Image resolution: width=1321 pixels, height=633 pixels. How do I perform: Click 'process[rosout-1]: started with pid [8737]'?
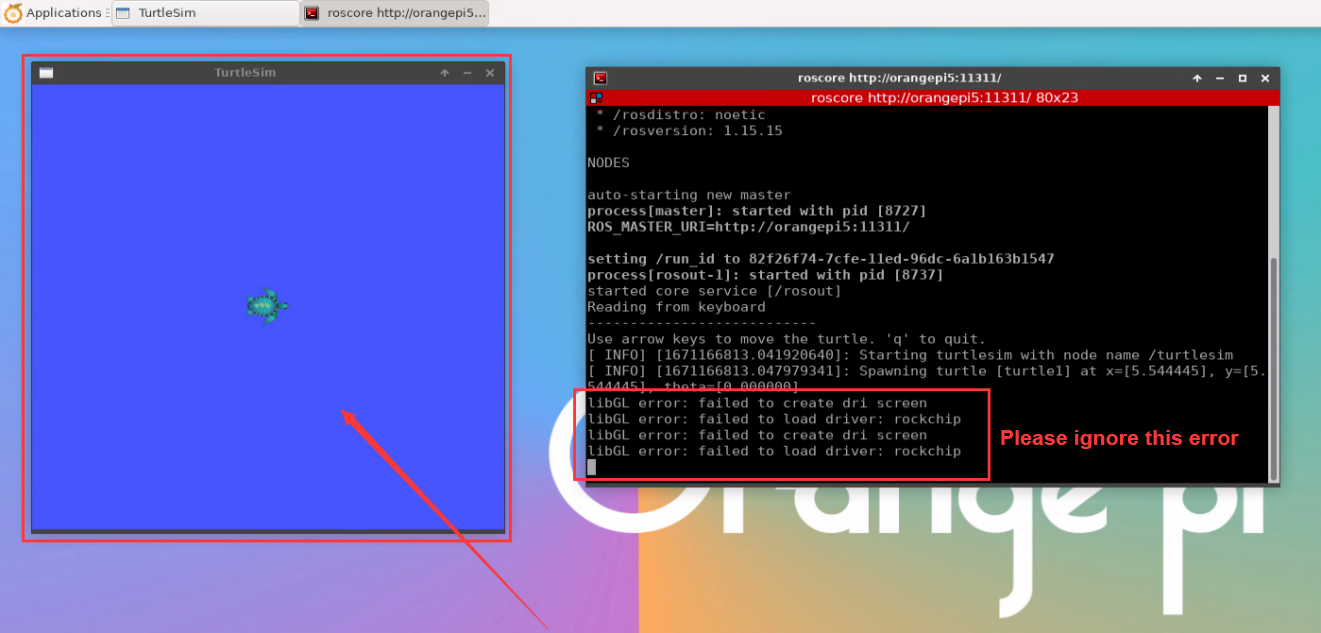pos(765,275)
